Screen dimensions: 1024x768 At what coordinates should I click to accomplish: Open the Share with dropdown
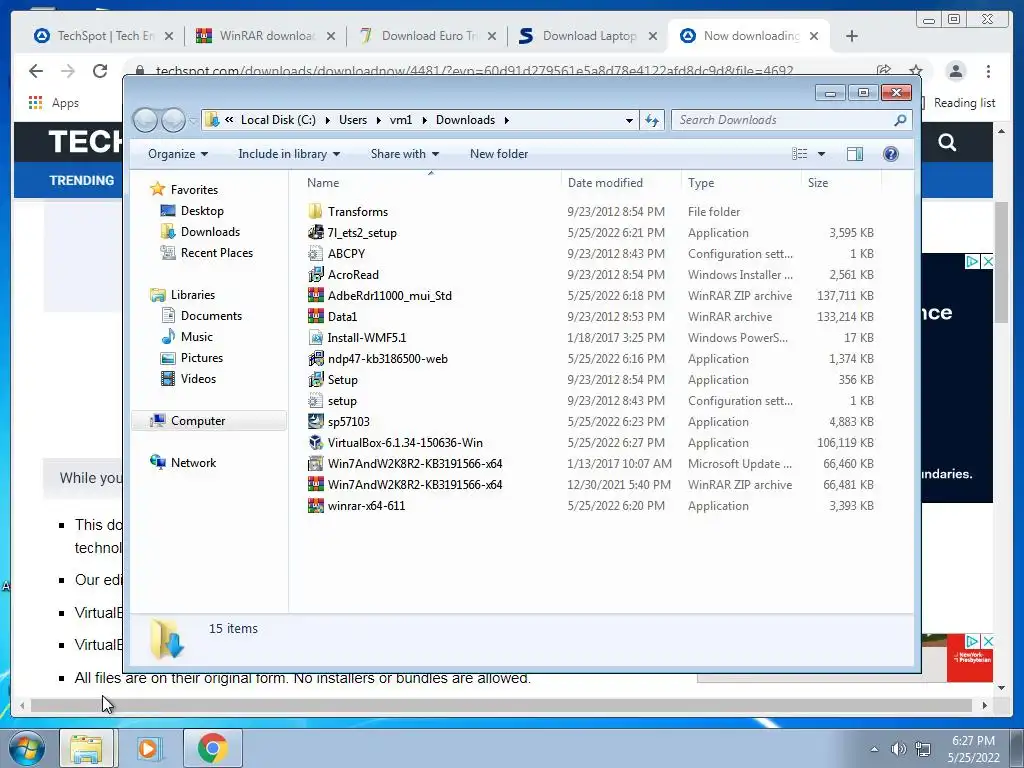(x=405, y=153)
